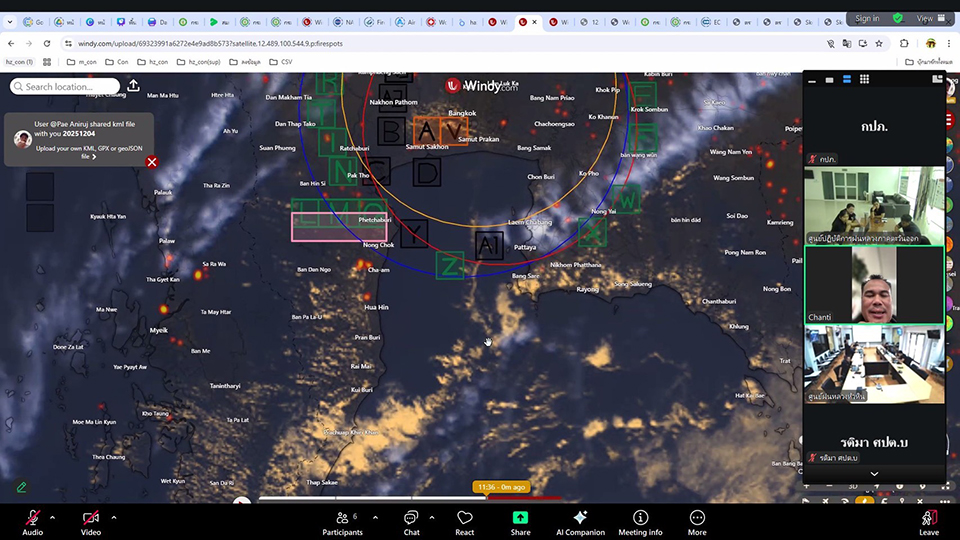Expand audio options arrow next to Audio
Viewport: 960px width, 540px height.
pyautogui.click(x=52, y=517)
